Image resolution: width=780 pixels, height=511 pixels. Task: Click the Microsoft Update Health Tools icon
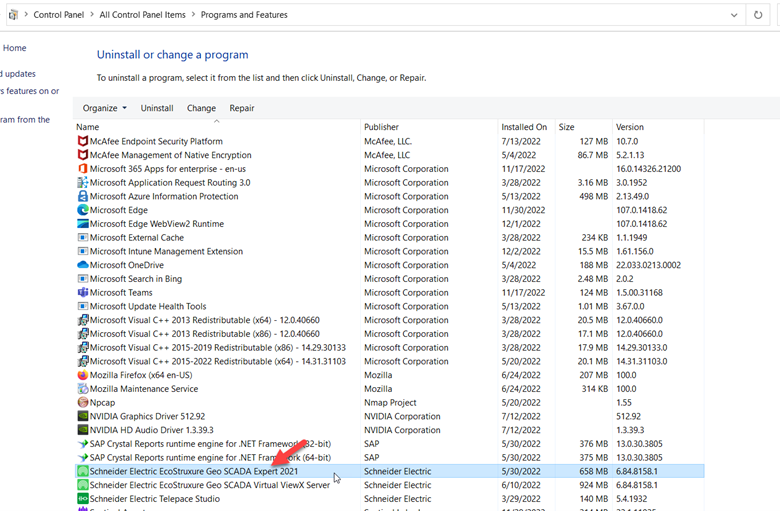click(x=83, y=307)
